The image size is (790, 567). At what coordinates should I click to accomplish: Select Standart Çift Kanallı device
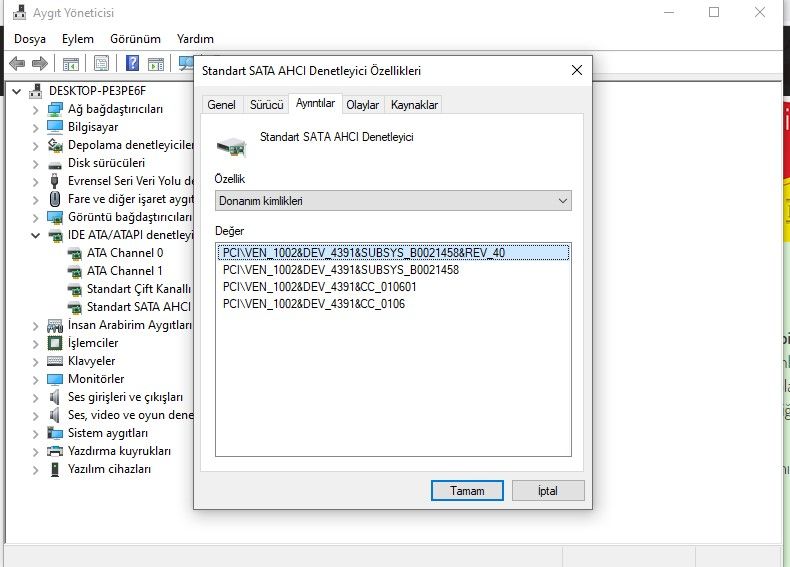(139, 289)
